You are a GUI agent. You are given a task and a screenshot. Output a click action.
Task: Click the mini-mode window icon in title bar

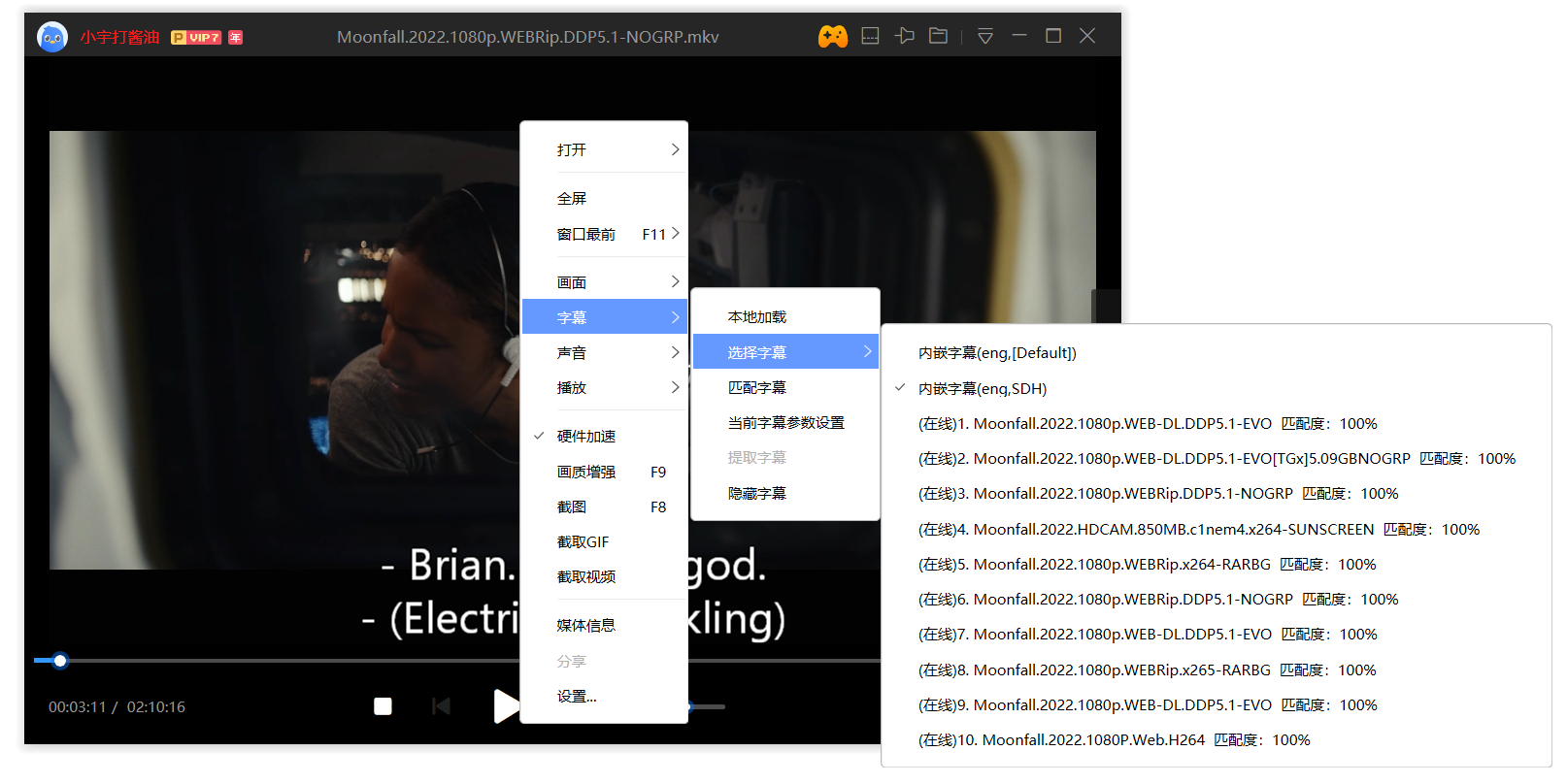pyautogui.click(x=870, y=36)
